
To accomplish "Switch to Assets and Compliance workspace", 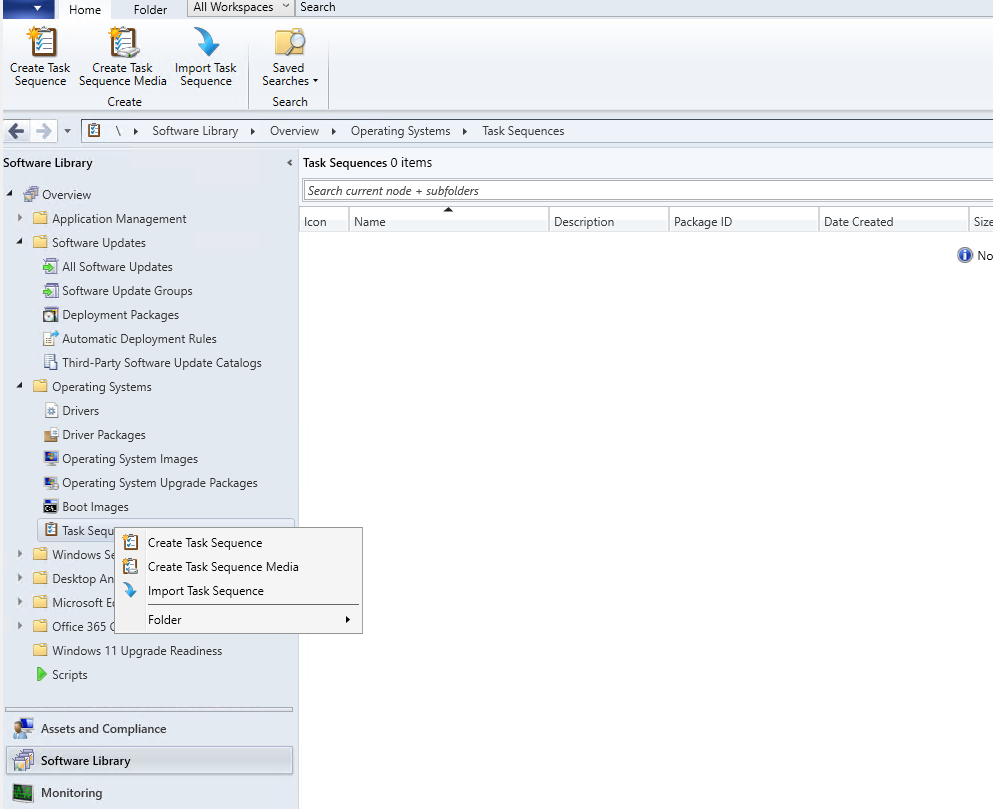I will click(103, 729).
